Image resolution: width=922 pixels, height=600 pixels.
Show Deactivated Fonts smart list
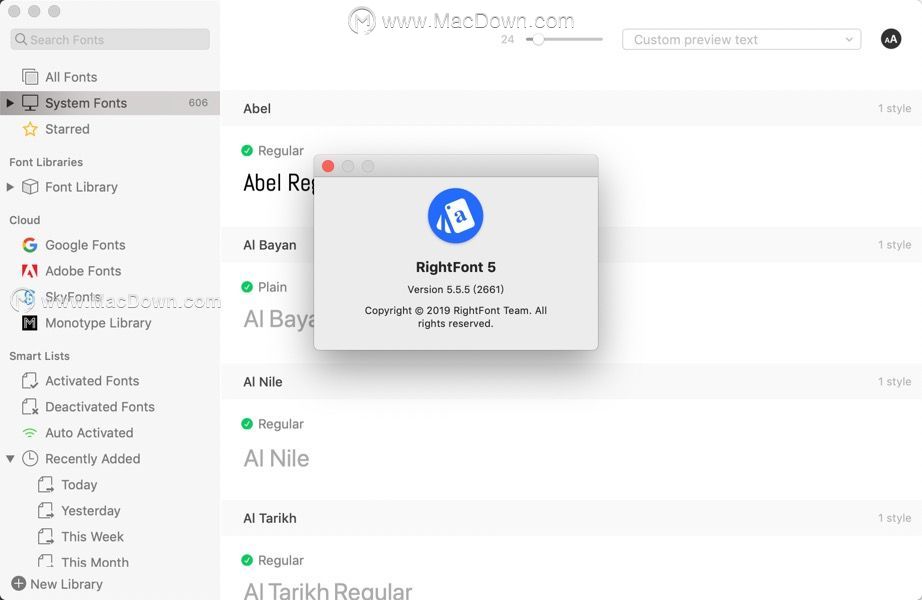tap(110, 406)
